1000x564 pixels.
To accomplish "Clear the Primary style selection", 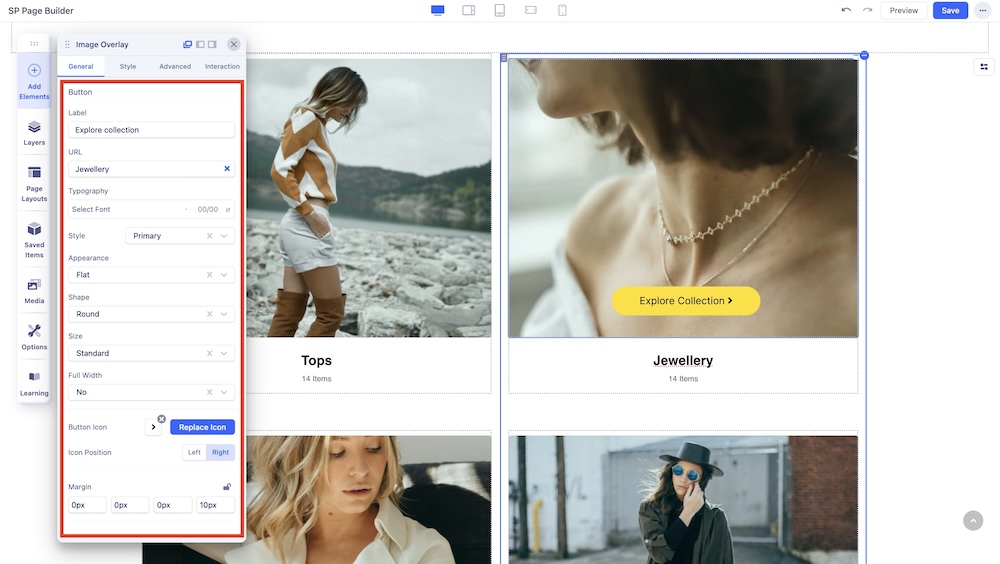I will (x=209, y=236).
